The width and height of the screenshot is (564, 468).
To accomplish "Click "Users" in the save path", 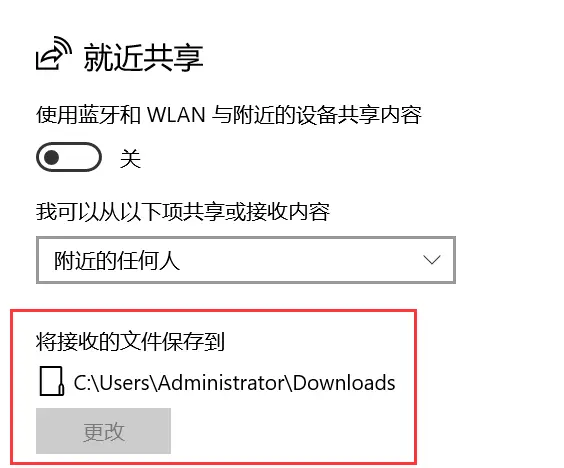I will point(124,382).
